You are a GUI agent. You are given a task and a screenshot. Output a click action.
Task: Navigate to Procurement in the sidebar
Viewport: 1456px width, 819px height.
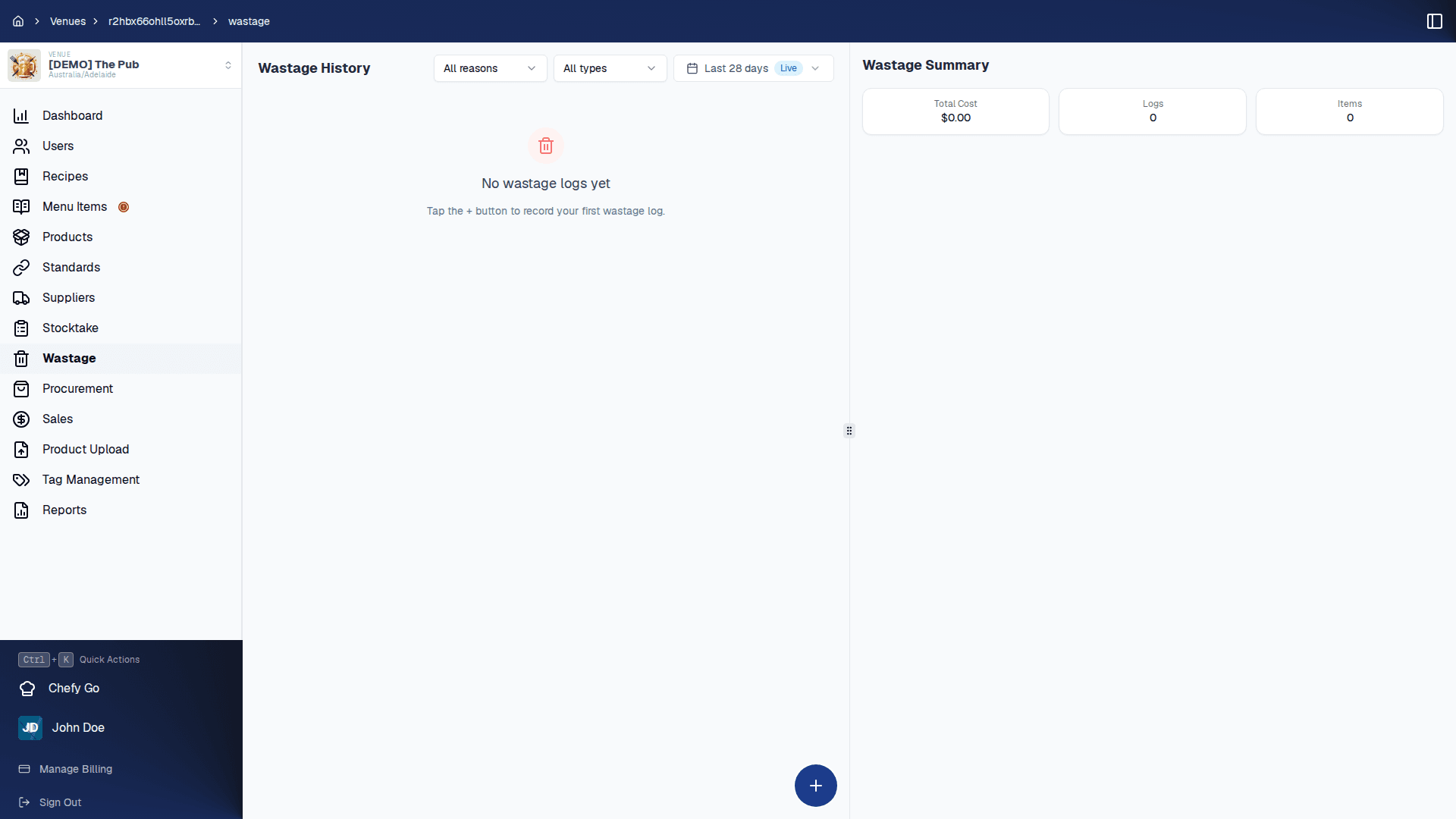[121, 389]
